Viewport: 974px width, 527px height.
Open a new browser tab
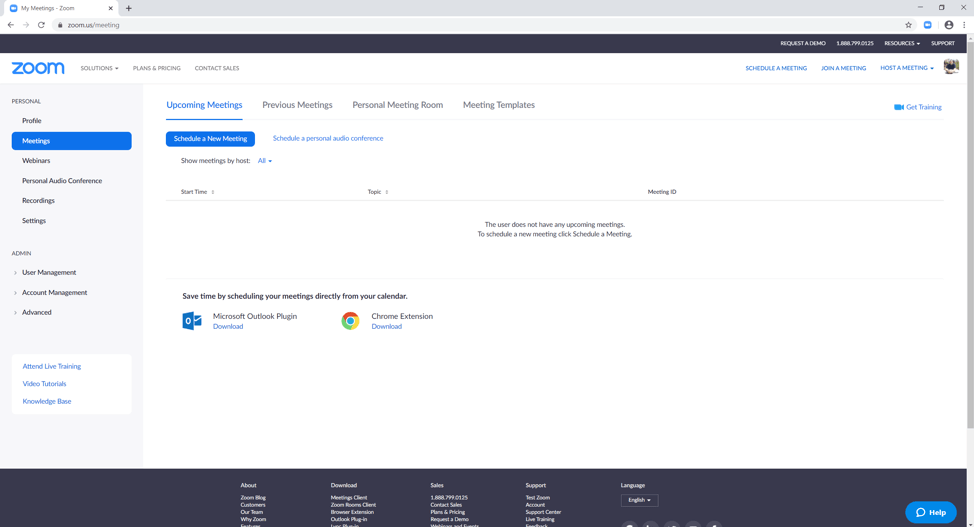[x=129, y=8]
